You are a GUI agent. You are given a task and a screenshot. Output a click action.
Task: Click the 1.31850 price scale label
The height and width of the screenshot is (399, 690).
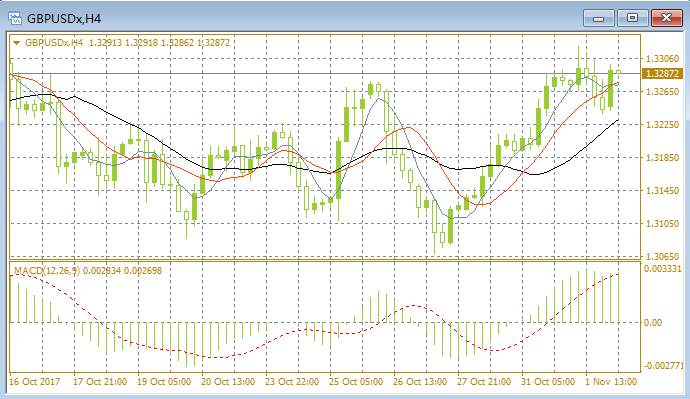tap(662, 157)
